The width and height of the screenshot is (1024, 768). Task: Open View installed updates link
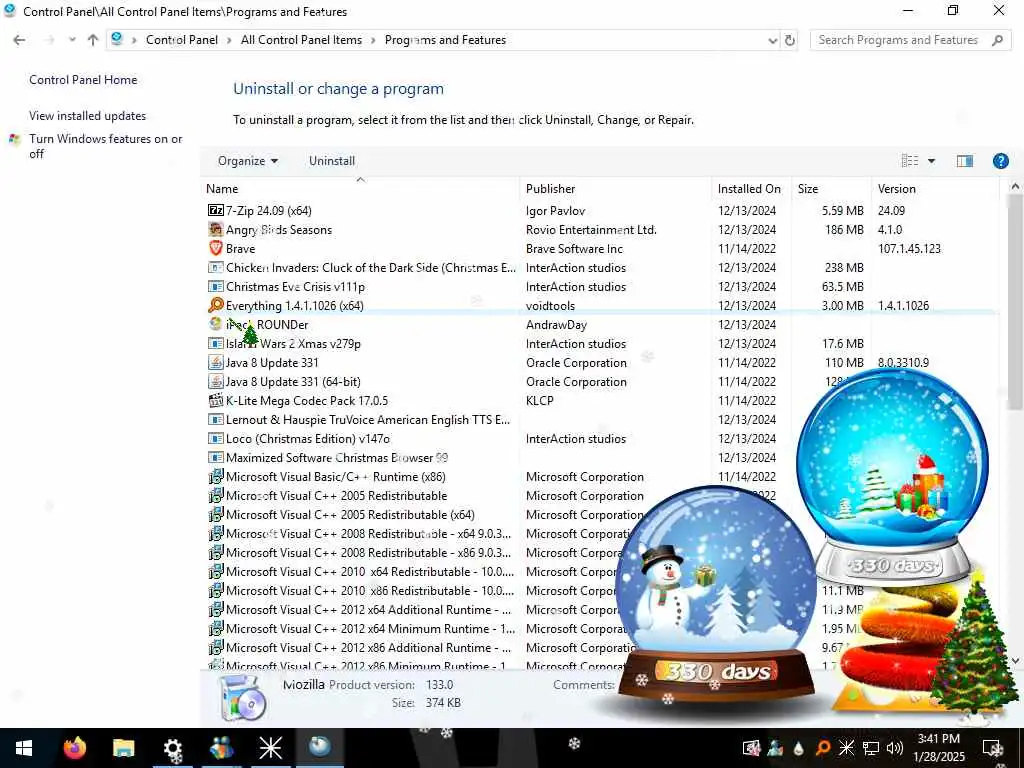point(88,116)
